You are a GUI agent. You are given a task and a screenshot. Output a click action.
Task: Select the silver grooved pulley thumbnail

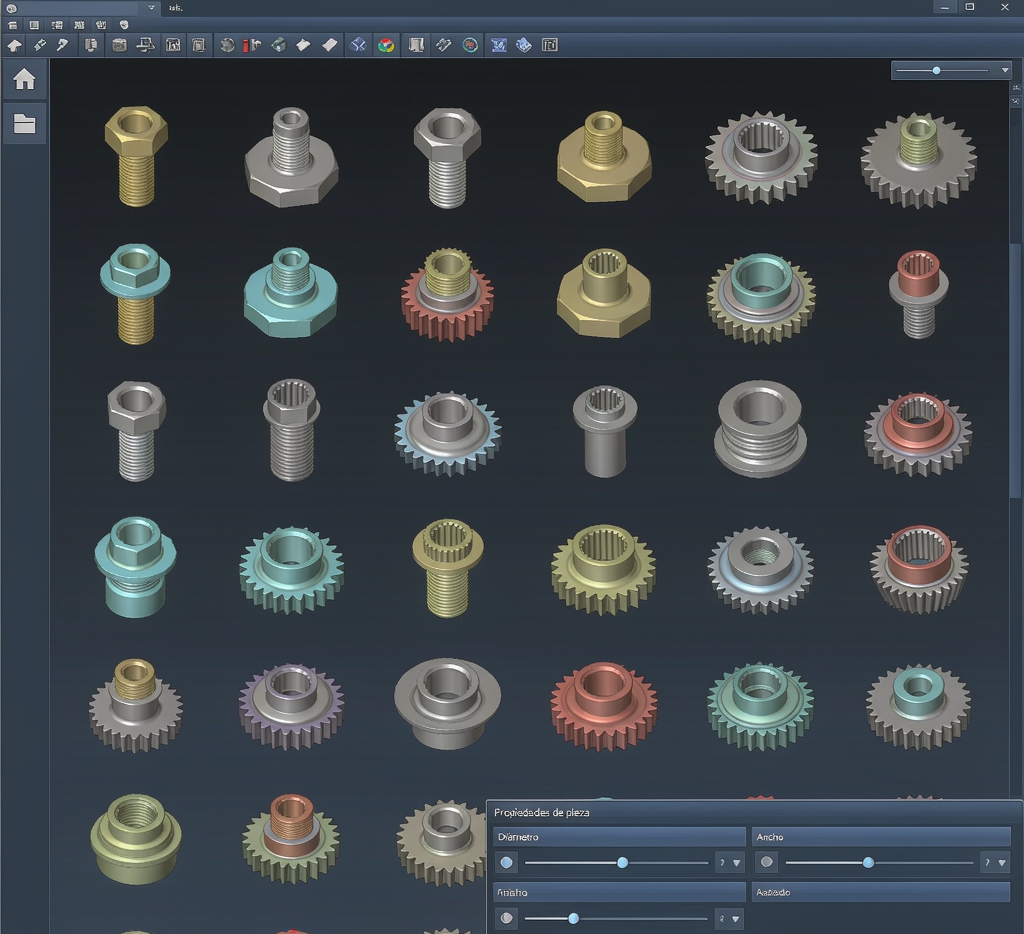(x=760, y=428)
